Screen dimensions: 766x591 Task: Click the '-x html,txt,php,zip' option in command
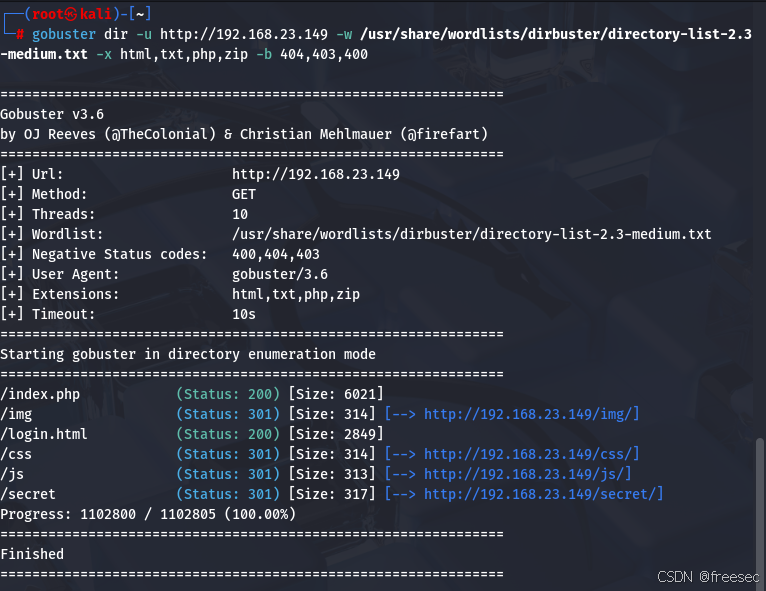172,54
